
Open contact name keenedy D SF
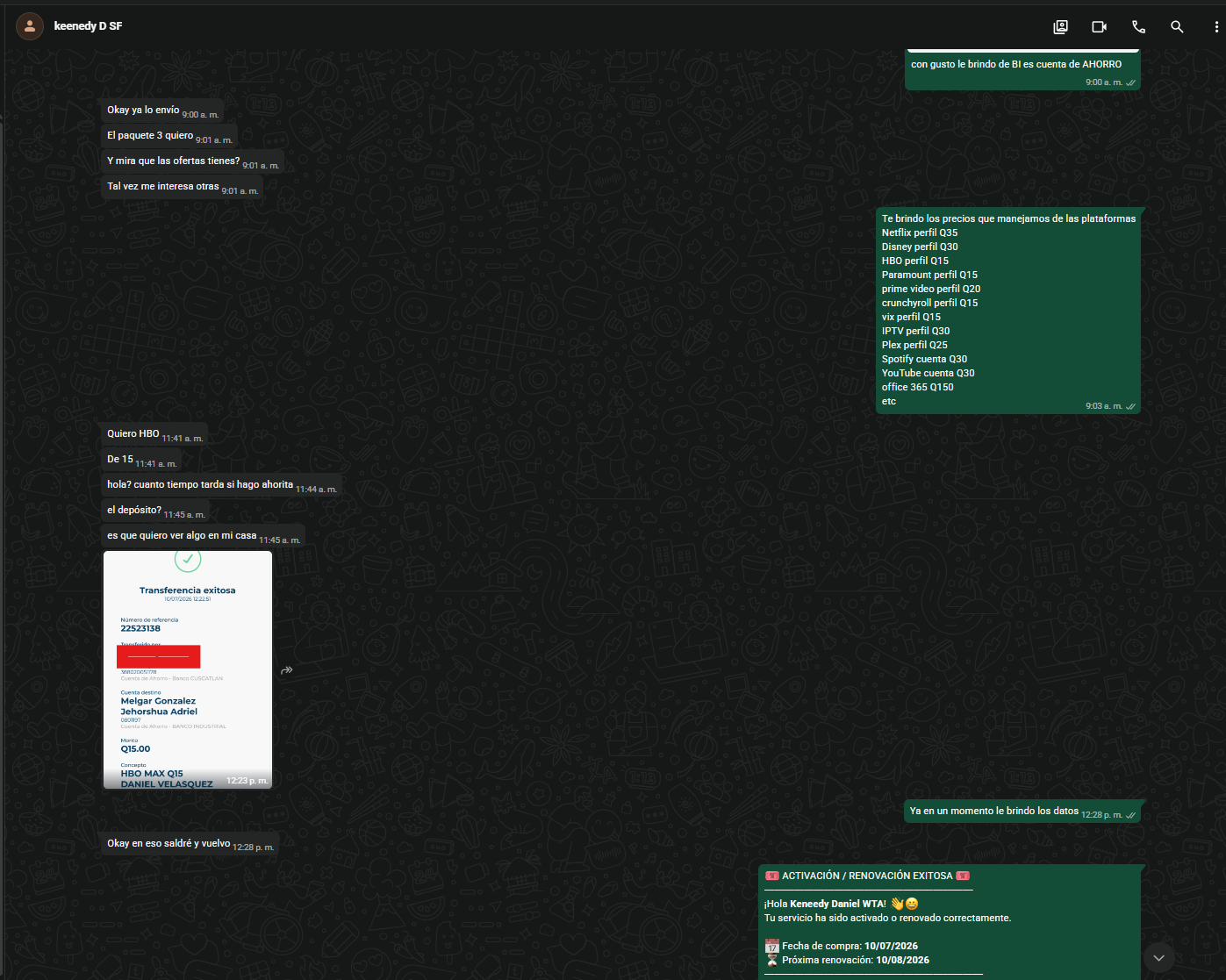pos(88,26)
